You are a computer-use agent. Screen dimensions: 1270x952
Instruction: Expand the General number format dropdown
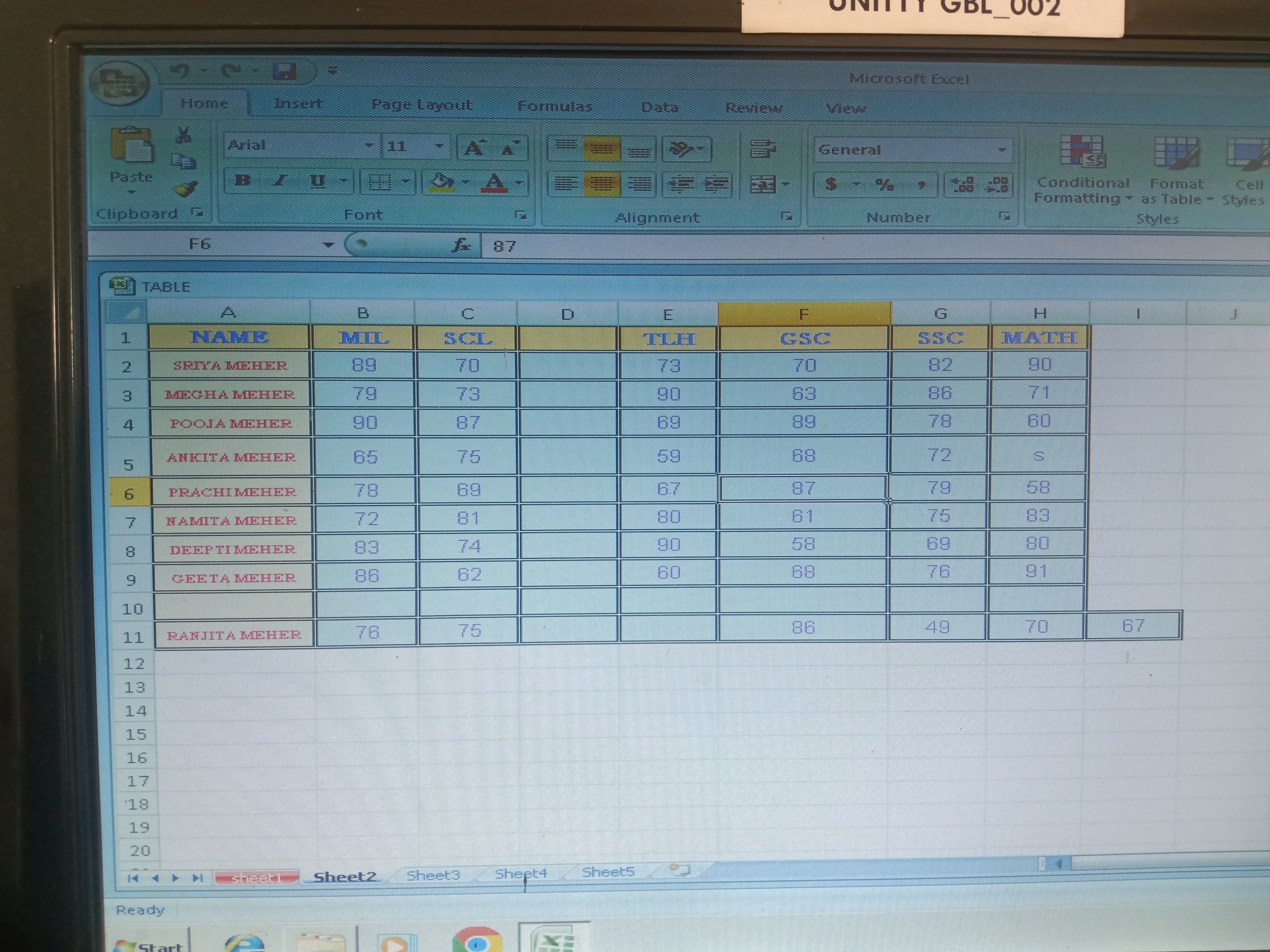[1002, 150]
